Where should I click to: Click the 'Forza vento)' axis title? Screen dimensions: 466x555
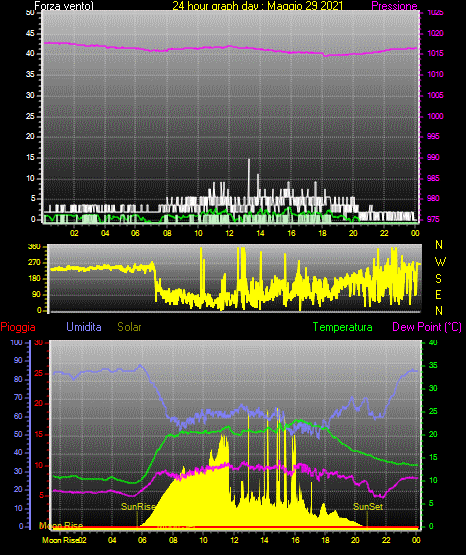tap(64, 6)
